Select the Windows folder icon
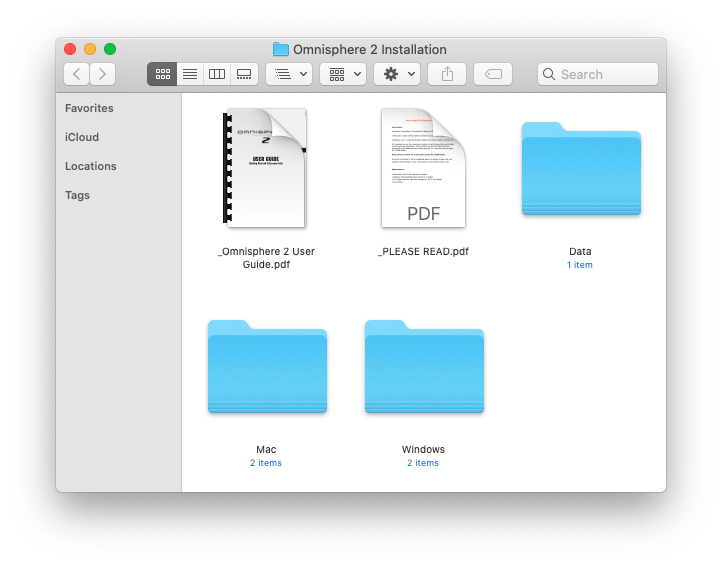 424,367
